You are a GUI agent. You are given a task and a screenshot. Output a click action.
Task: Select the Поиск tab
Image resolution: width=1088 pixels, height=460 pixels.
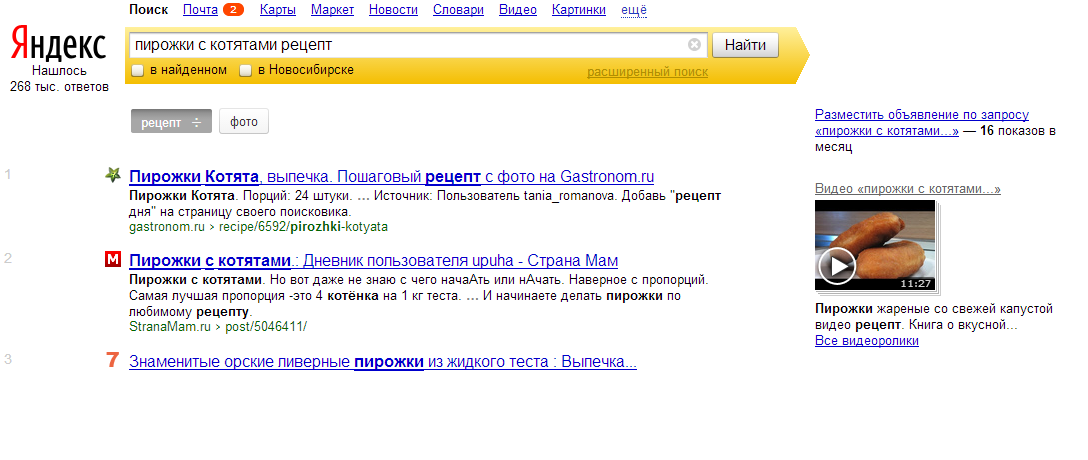148,10
